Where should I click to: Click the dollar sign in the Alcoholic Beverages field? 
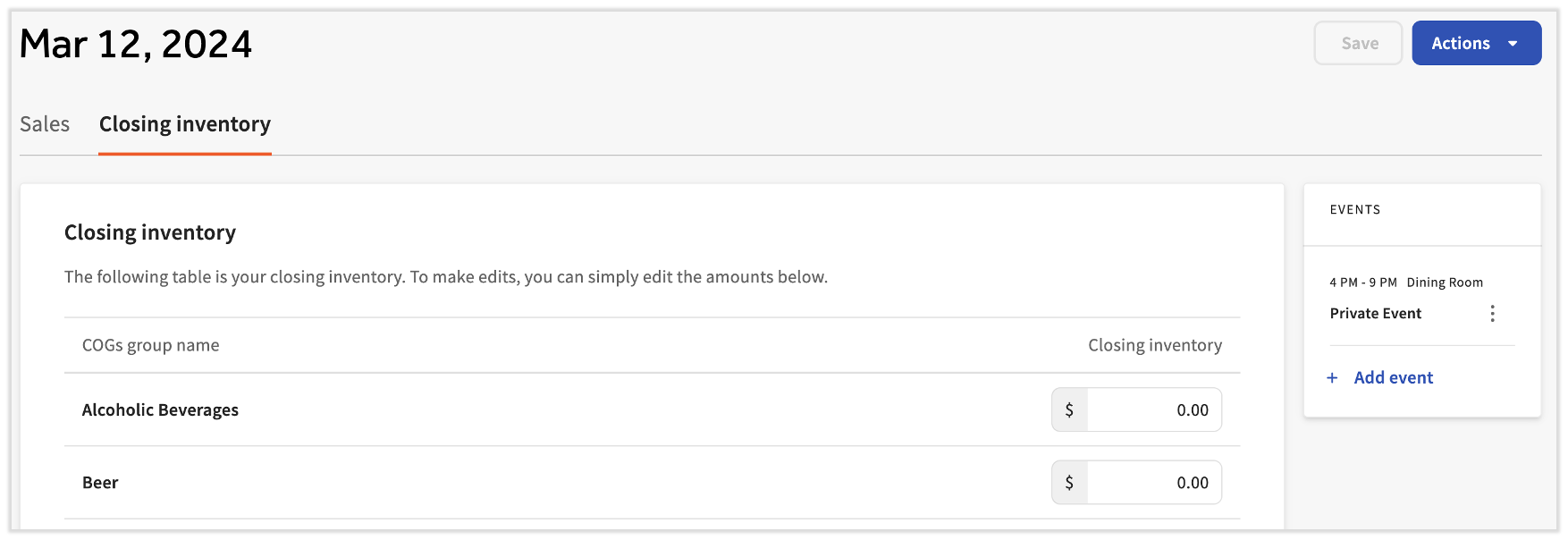click(x=1069, y=410)
